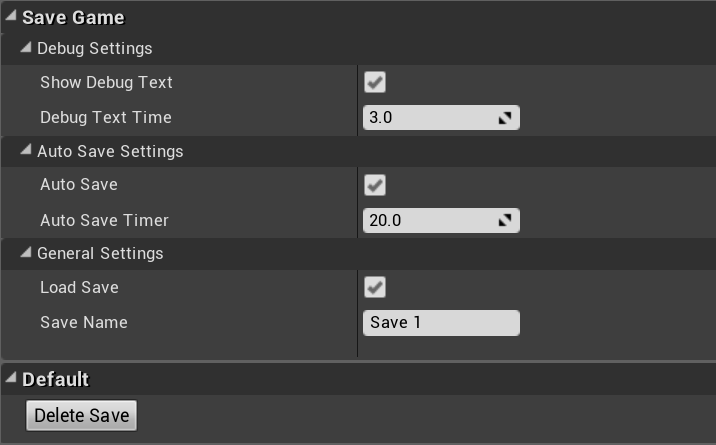The height and width of the screenshot is (445, 716).
Task: Select the Auto Save Timer property label
Action: (104, 220)
